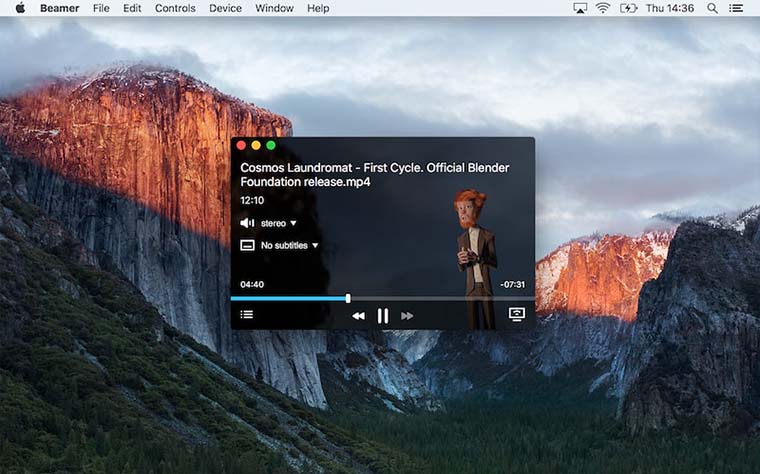
Task: Open the playlist icon in Beamer
Action: (247, 315)
